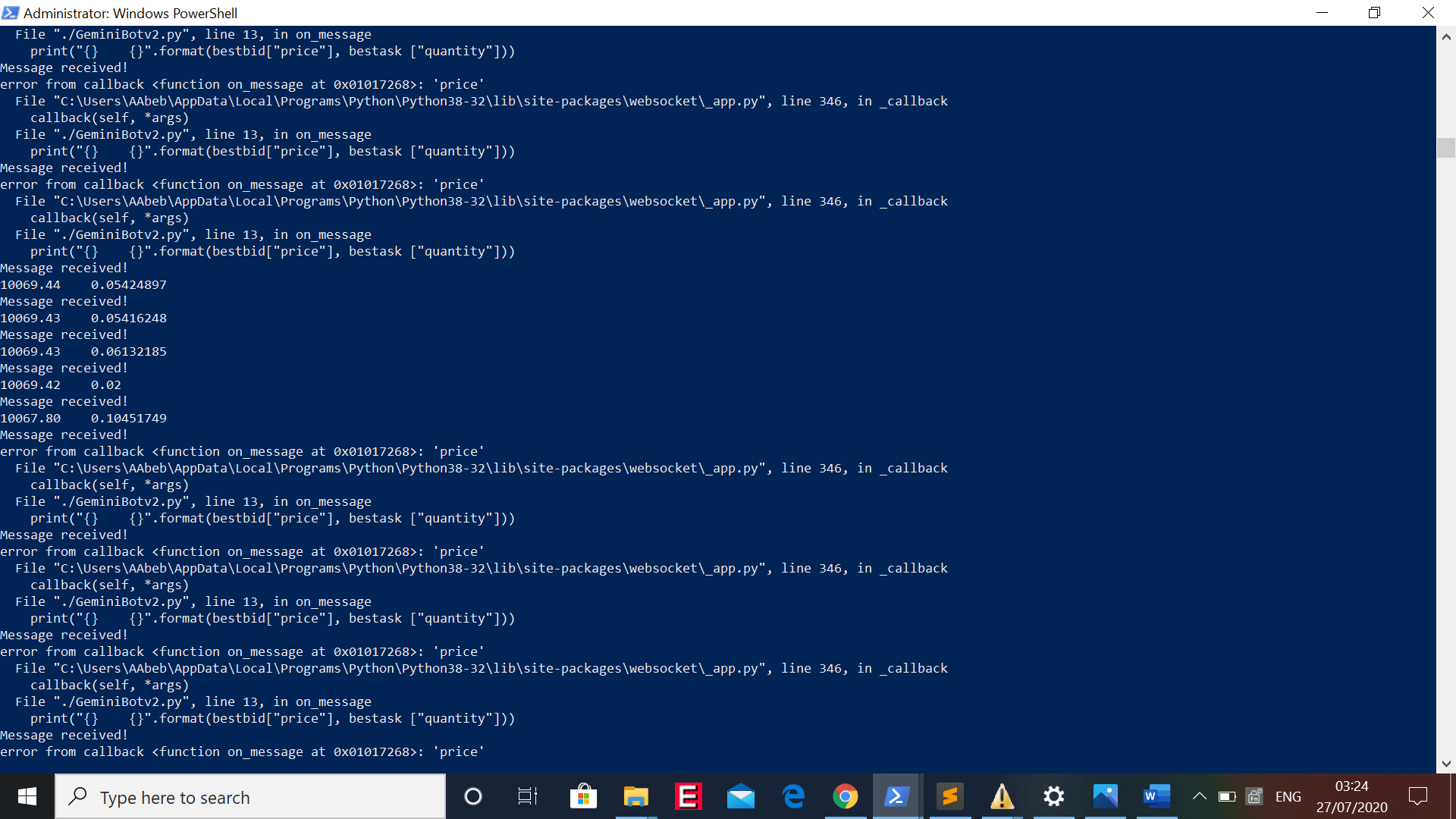Open Sublime Text from the taskbar
Image resolution: width=1456 pixels, height=819 pixels.
point(949,796)
